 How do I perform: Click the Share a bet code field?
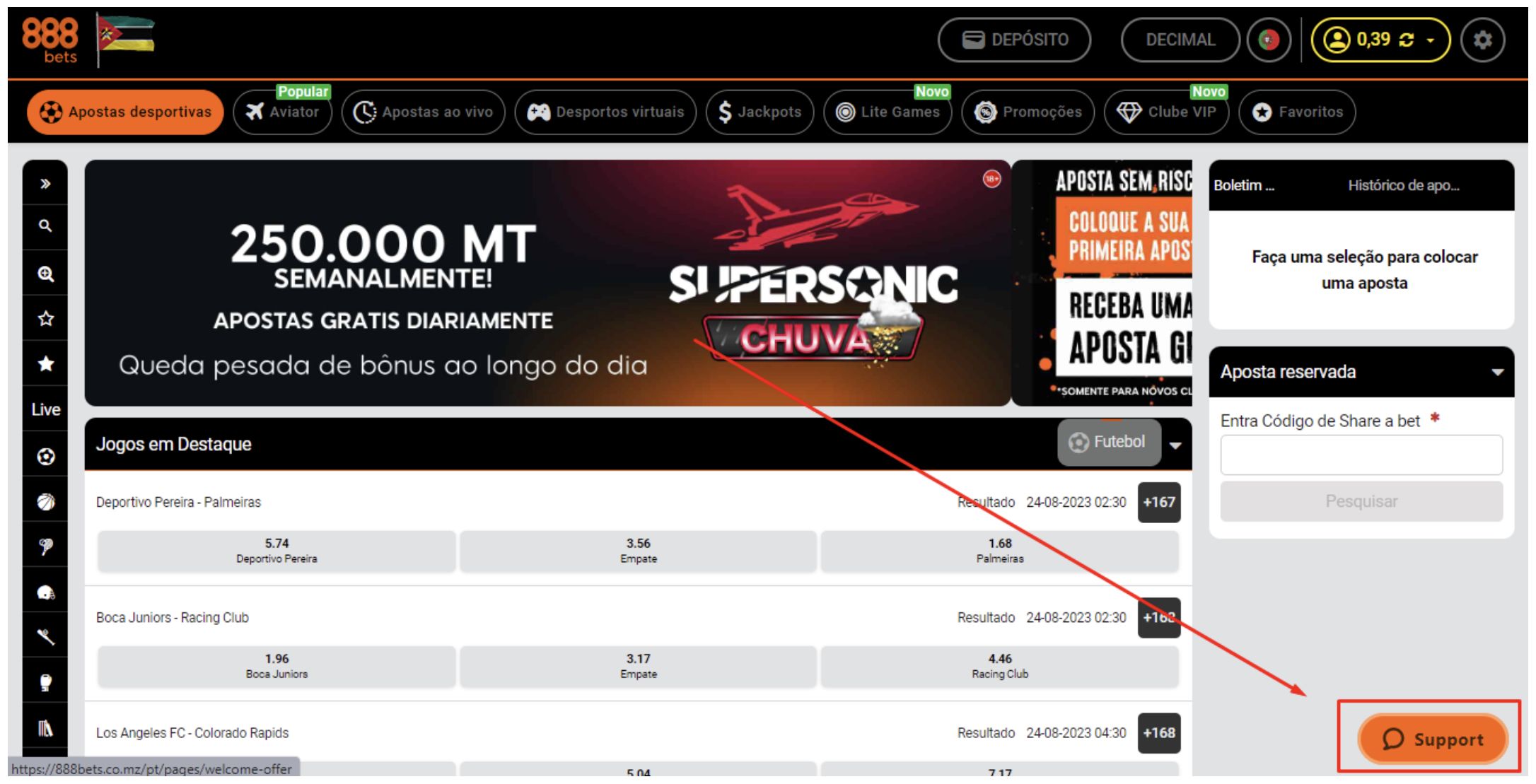1361,455
